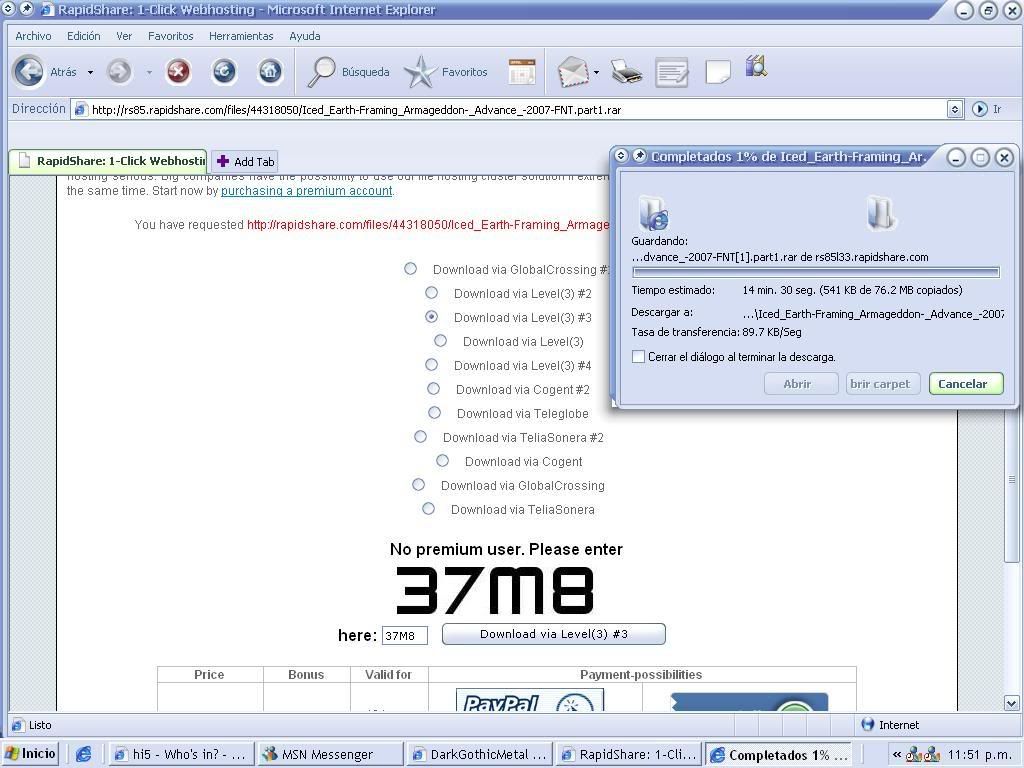The width and height of the screenshot is (1024, 768).
Task: Switch to DarkGothicMetal taskbar window
Action: coord(480,754)
